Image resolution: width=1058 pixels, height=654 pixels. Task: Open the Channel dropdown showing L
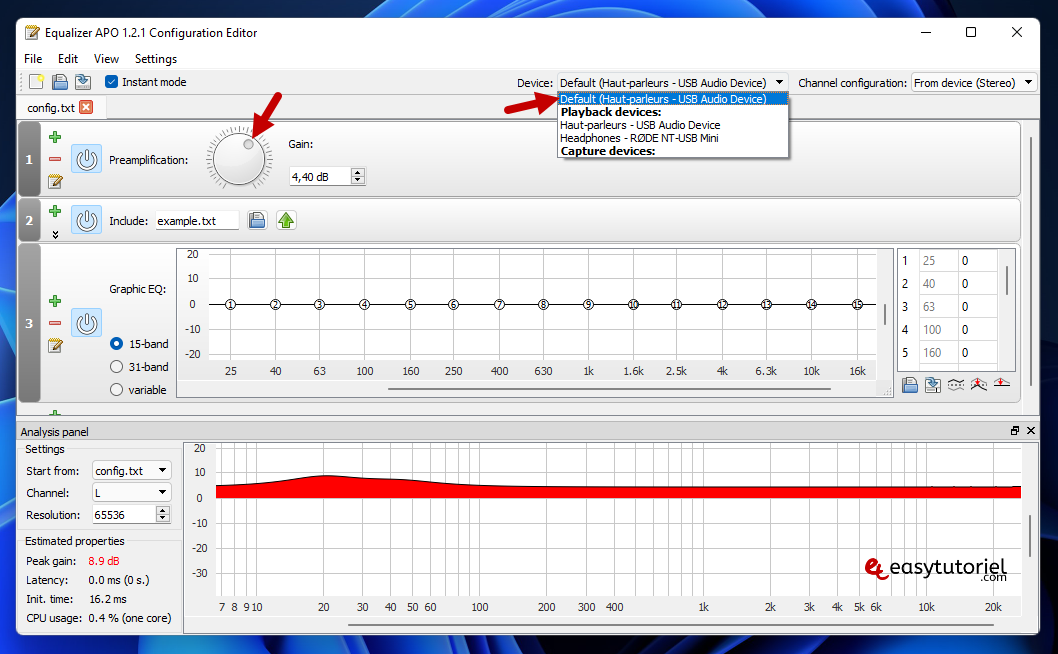pos(132,493)
